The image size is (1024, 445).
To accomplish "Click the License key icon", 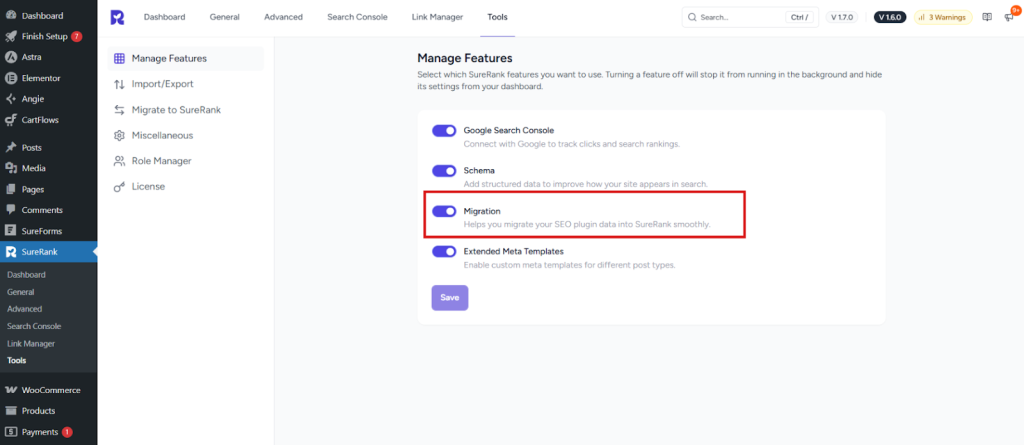I will tap(120, 186).
